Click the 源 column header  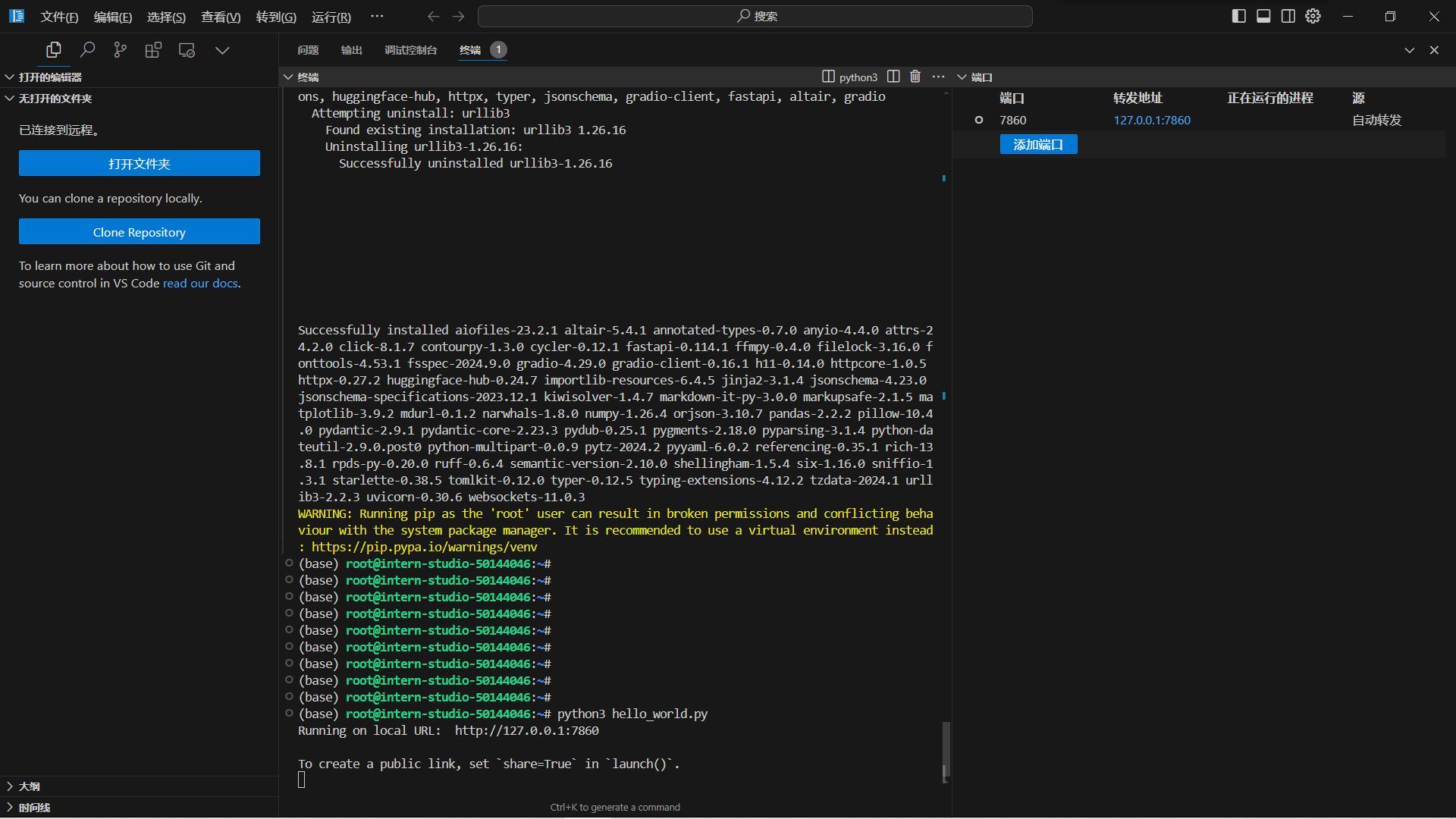click(x=1358, y=98)
